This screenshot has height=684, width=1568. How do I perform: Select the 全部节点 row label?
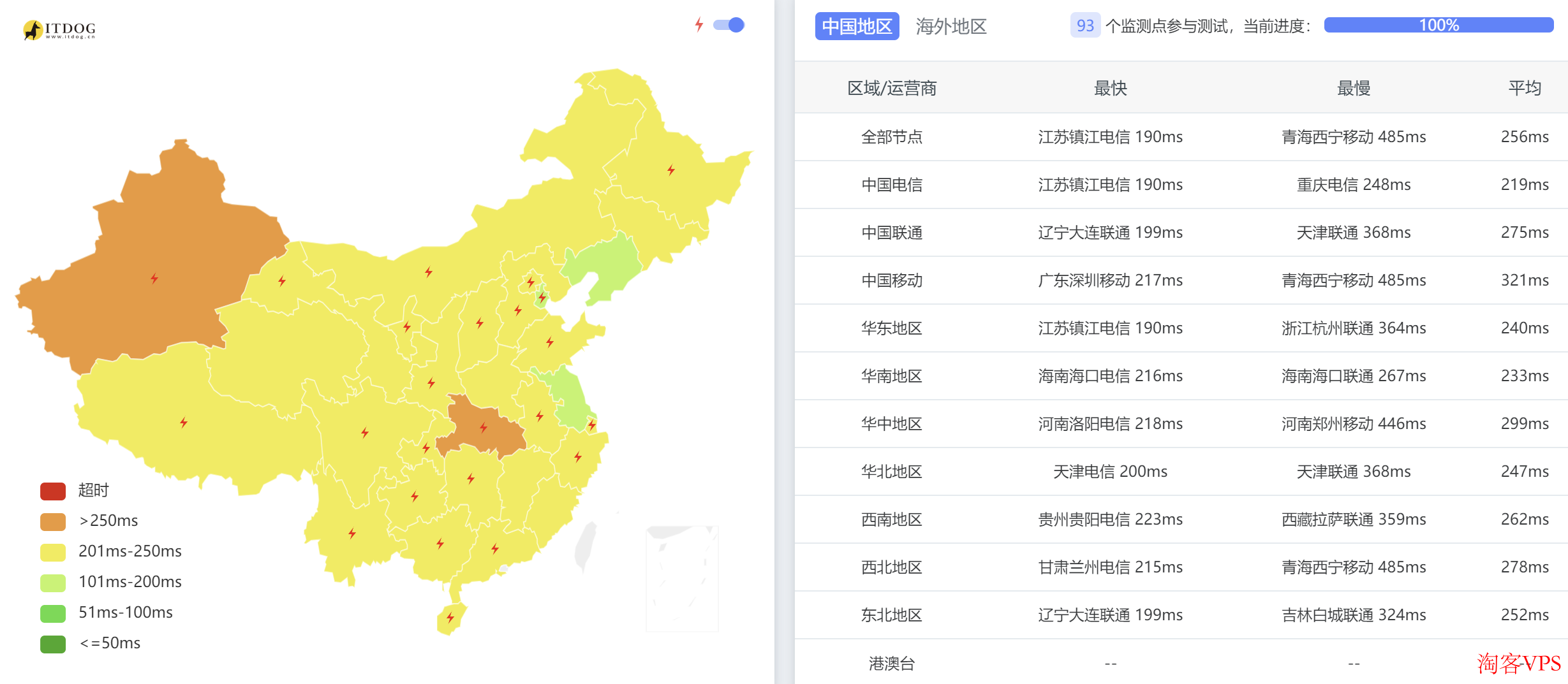[x=892, y=136]
